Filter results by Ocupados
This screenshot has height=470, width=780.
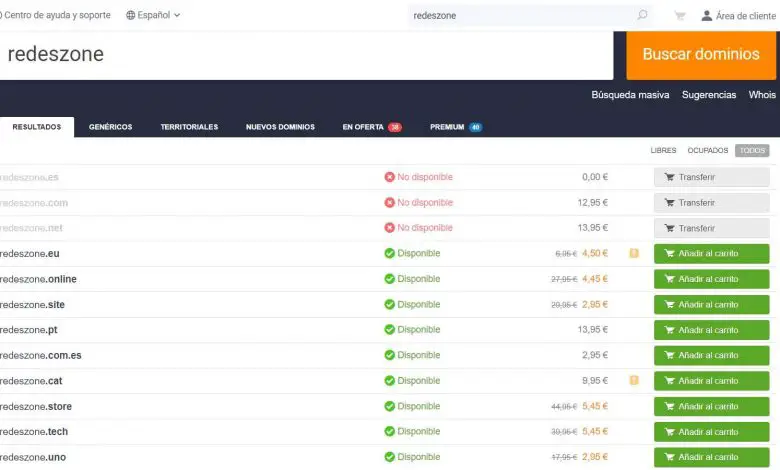pyautogui.click(x=707, y=150)
